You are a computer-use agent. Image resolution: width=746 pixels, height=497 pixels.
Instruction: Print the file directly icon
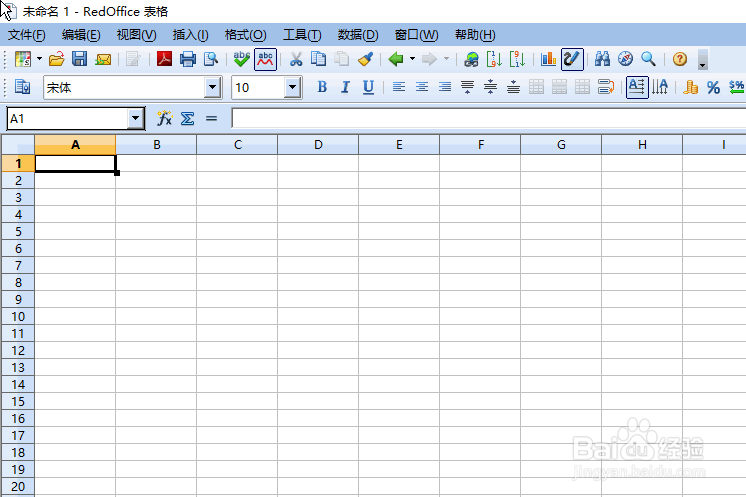pos(187,59)
